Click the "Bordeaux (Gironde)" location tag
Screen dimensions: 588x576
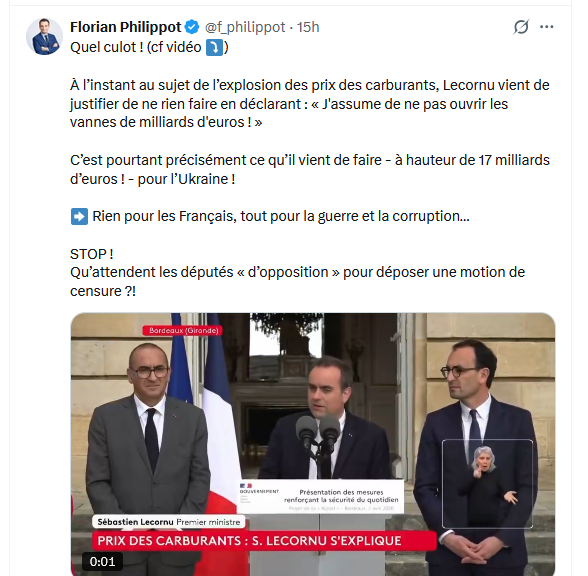click(x=183, y=330)
